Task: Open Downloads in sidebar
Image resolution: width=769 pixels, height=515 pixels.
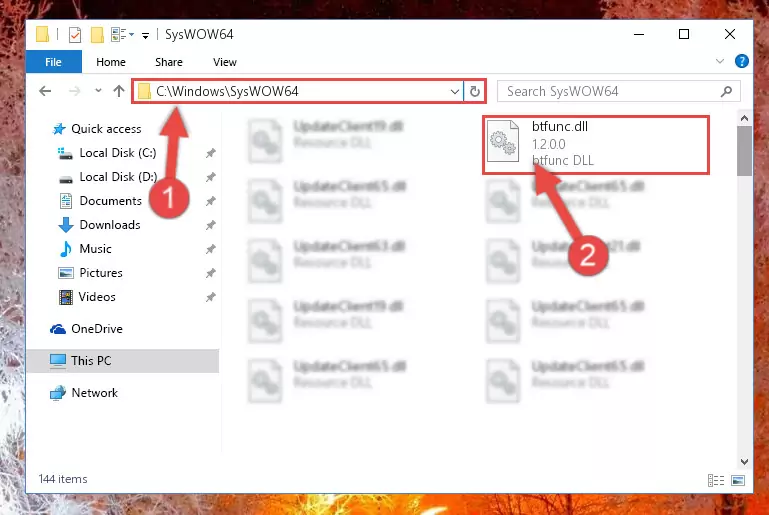Action: pos(99,225)
